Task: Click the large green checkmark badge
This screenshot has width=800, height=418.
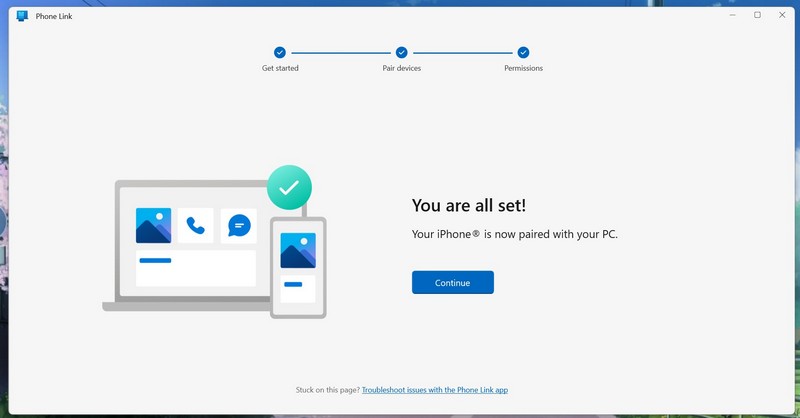Action: pyautogui.click(x=289, y=187)
